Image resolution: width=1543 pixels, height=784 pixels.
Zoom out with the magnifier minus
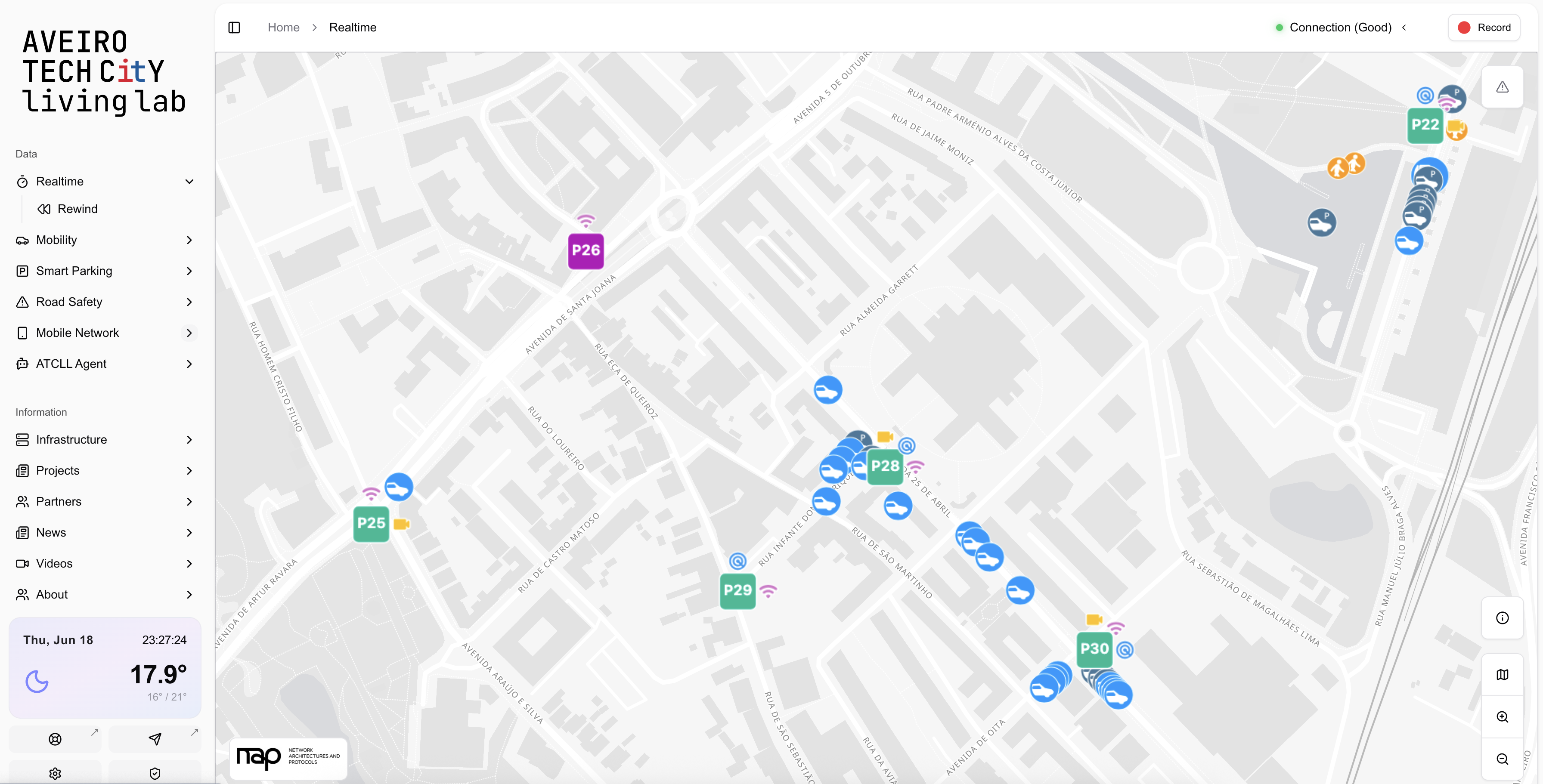click(x=1502, y=759)
